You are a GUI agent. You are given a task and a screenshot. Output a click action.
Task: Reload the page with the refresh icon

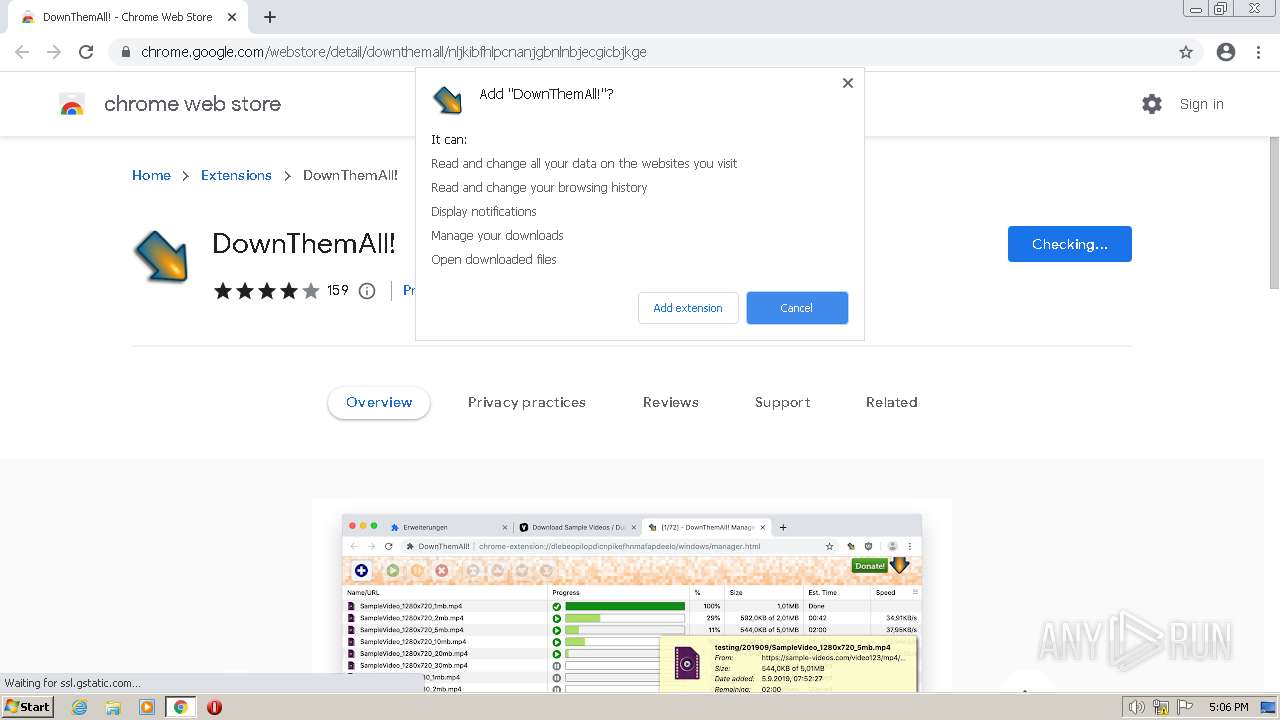coord(86,52)
